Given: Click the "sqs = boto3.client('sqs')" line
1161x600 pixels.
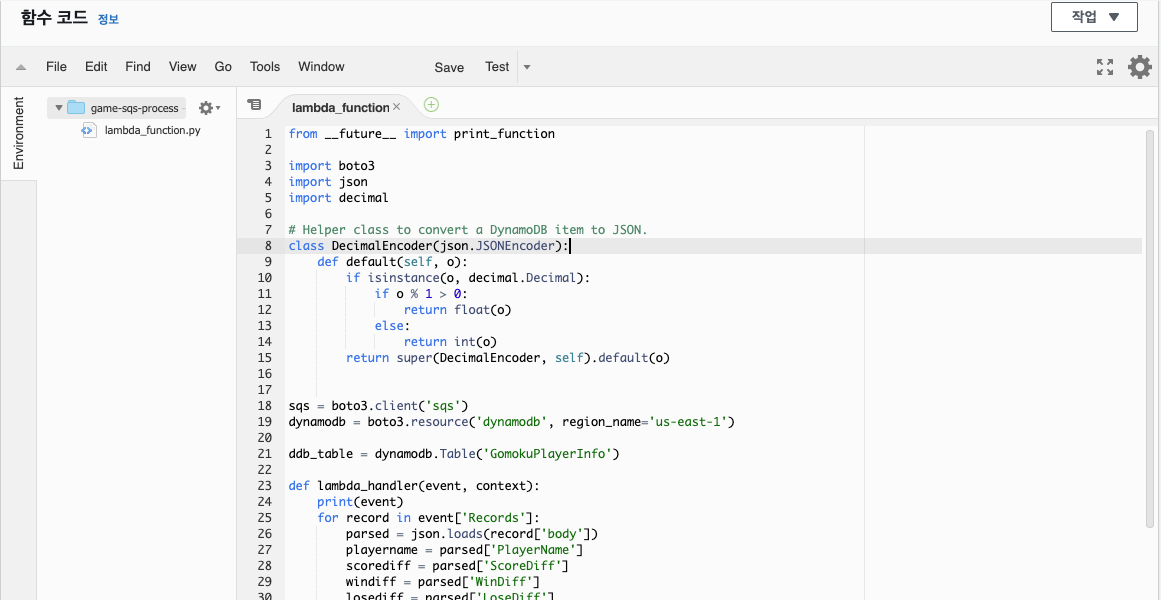Looking at the screenshot, I should coord(378,406).
